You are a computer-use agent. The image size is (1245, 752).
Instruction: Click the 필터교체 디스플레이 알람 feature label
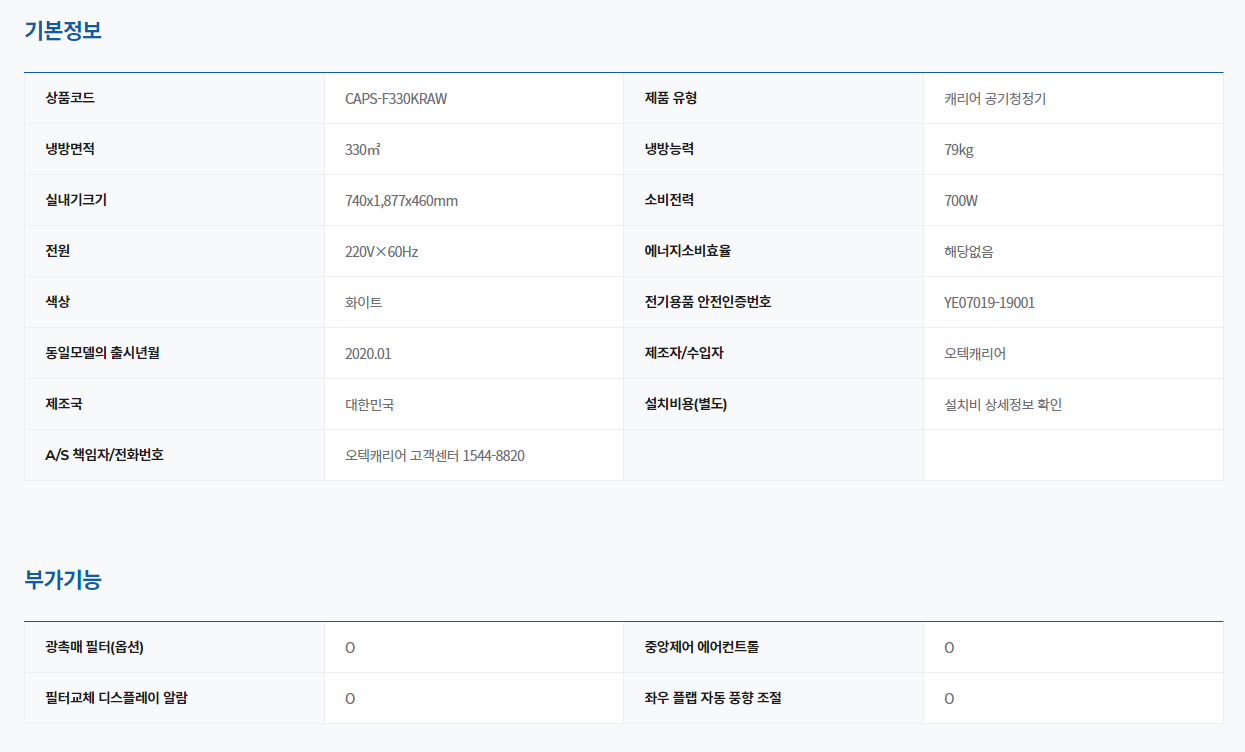tap(116, 698)
